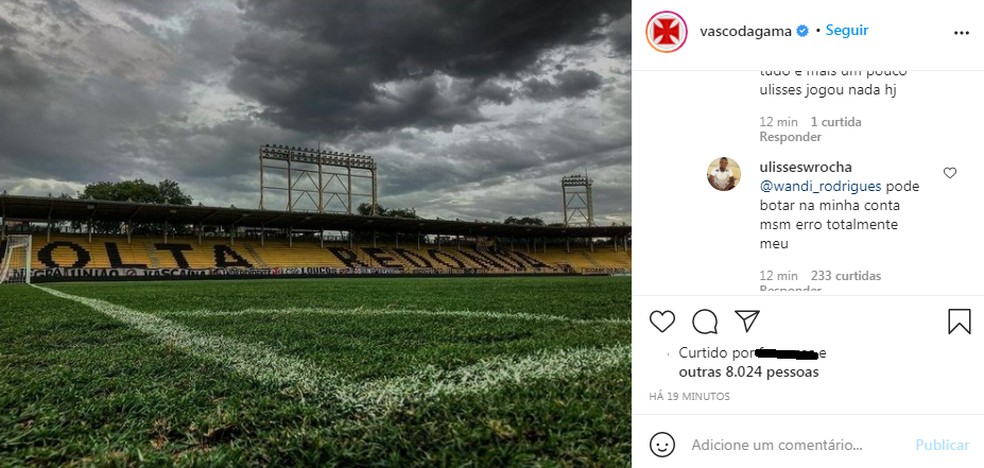This screenshot has width=984, height=468.
Task: Click the stadium photo of the post
Action: coord(315,234)
